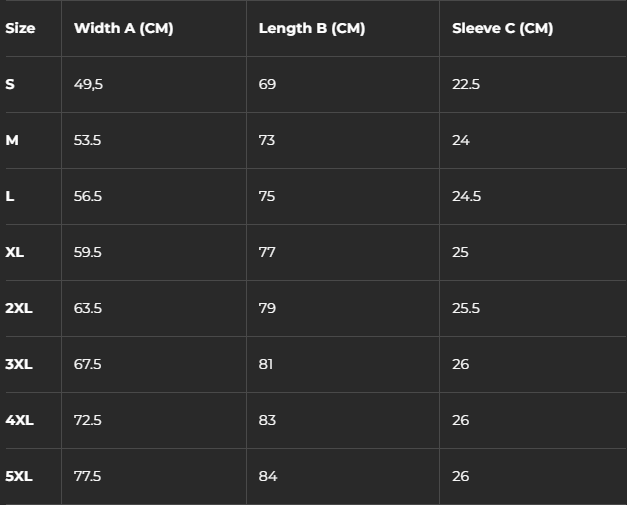The height and width of the screenshot is (505, 627).
Task: Click the 73 length value for M
Action: tap(267, 140)
